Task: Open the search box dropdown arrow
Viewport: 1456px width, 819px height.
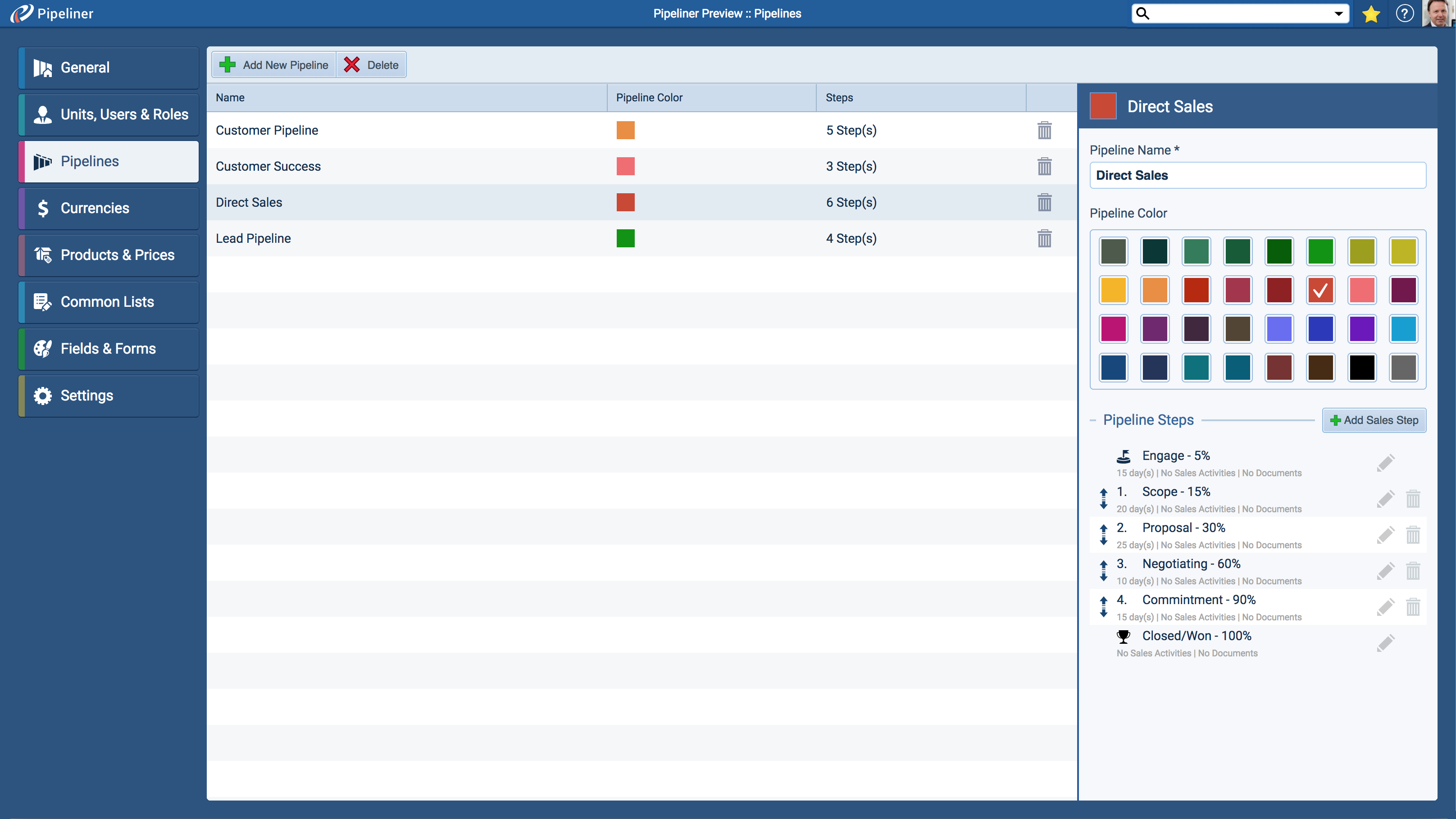Action: [x=1338, y=14]
